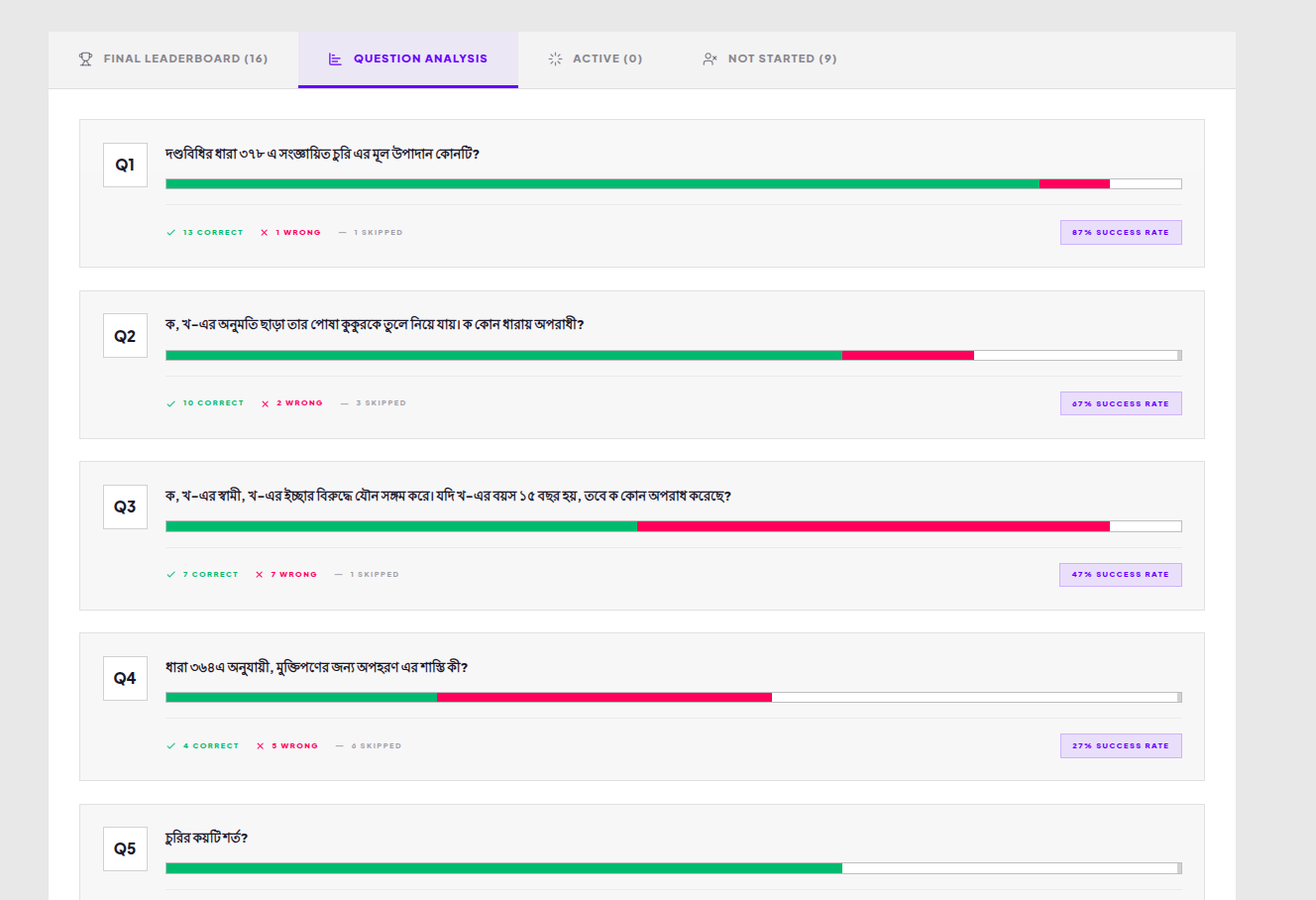1316x900 pixels.
Task: Click the dash icon beside Q1's 1 Skipped
Action: click(x=343, y=233)
